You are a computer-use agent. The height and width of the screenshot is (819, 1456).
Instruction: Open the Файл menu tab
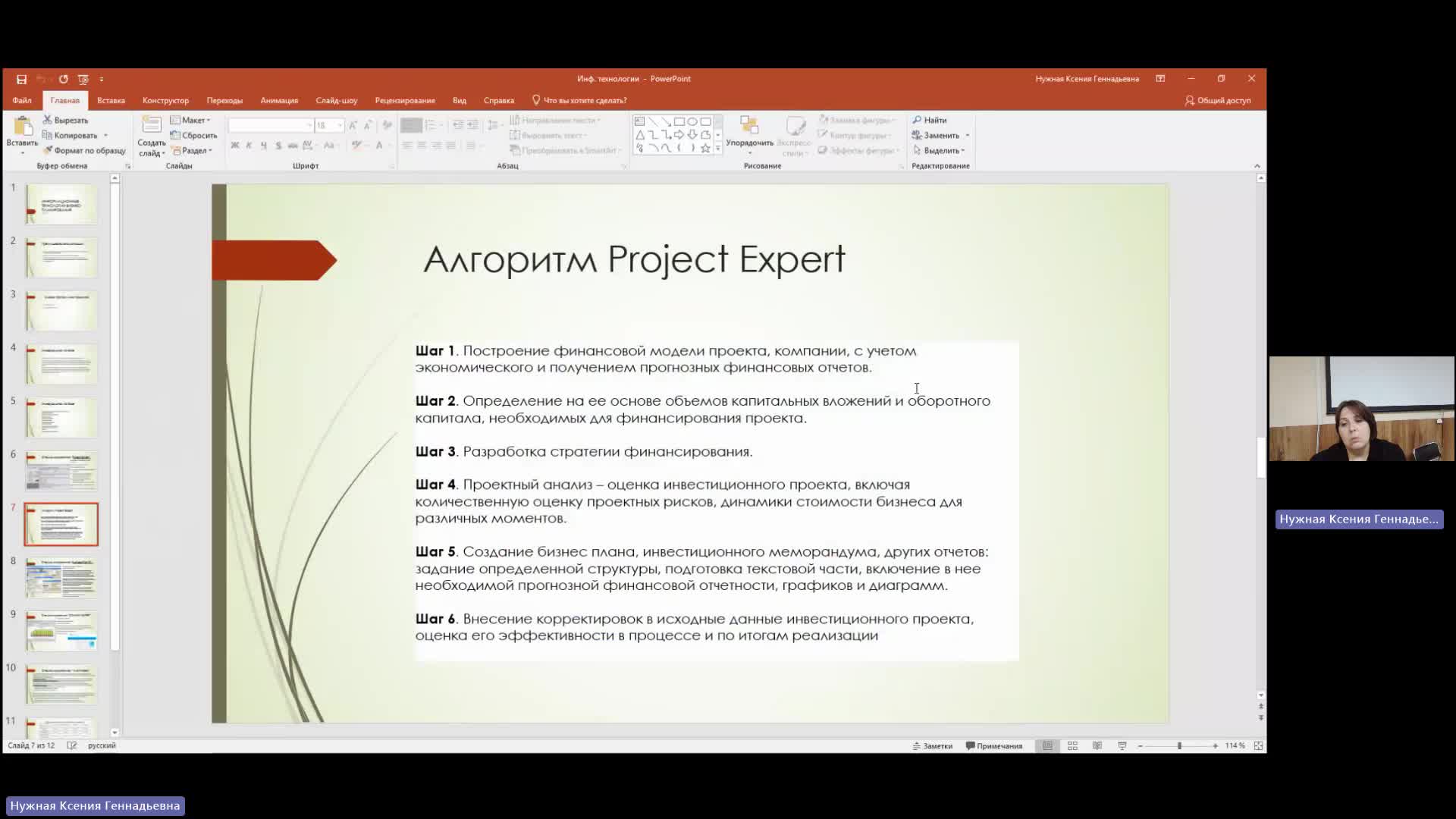pyautogui.click(x=22, y=100)
